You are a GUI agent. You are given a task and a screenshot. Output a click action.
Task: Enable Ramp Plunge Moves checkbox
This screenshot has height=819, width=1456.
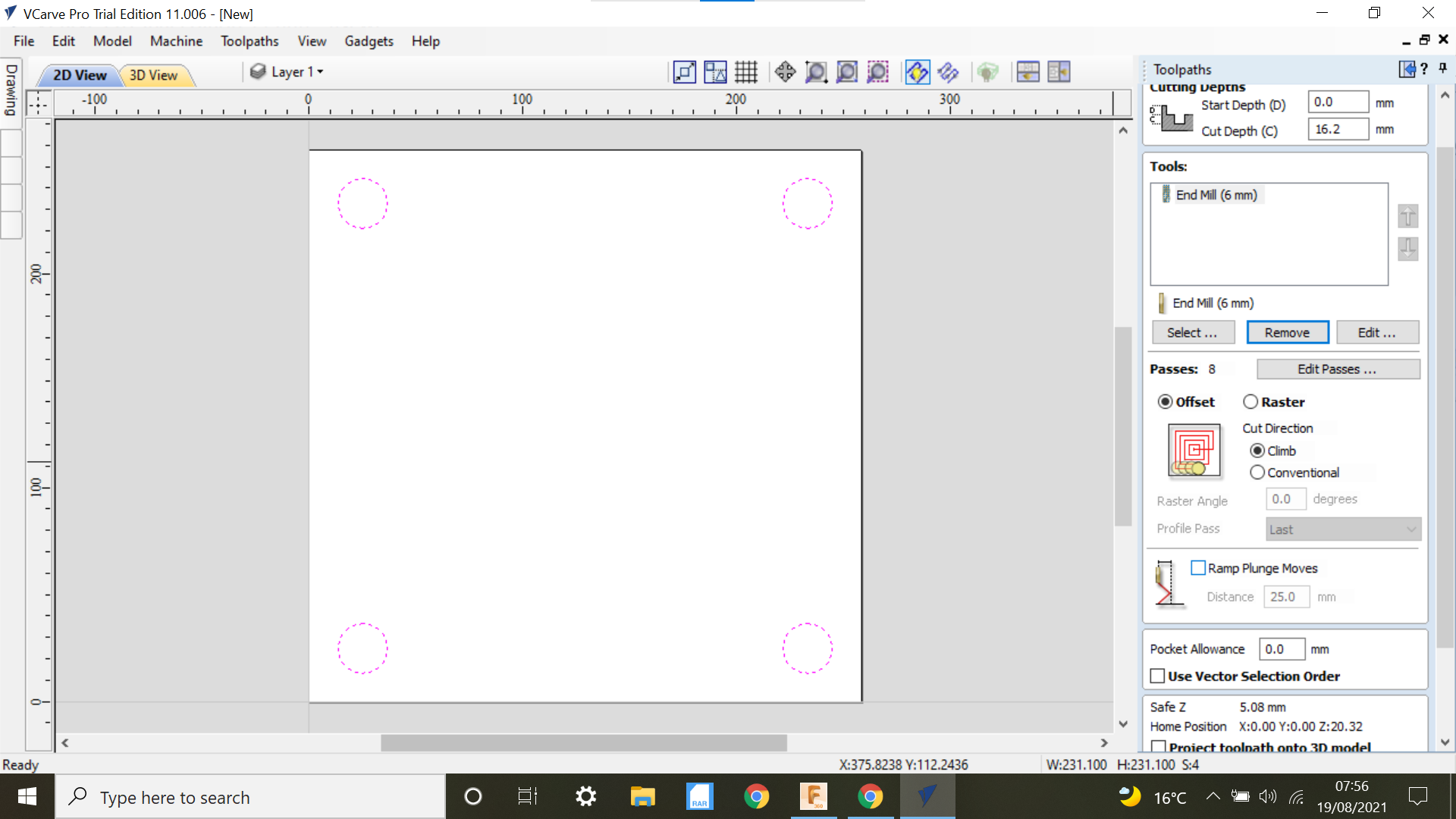pos(1198,568)
